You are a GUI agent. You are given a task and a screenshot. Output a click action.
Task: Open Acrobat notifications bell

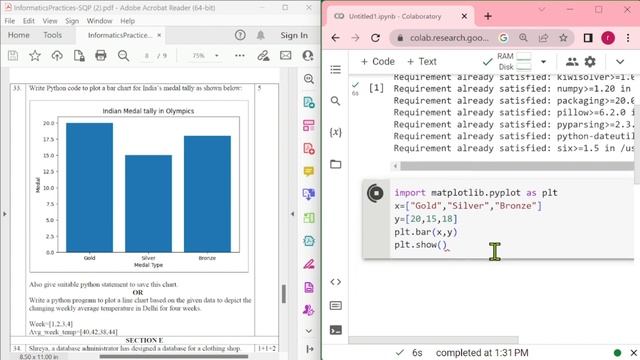tap(260, 36)
